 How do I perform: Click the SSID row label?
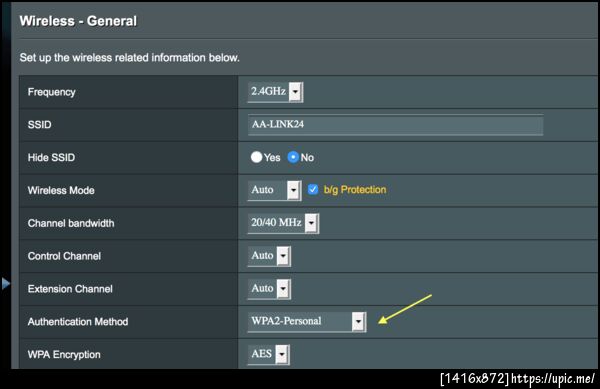pos(39,125)
